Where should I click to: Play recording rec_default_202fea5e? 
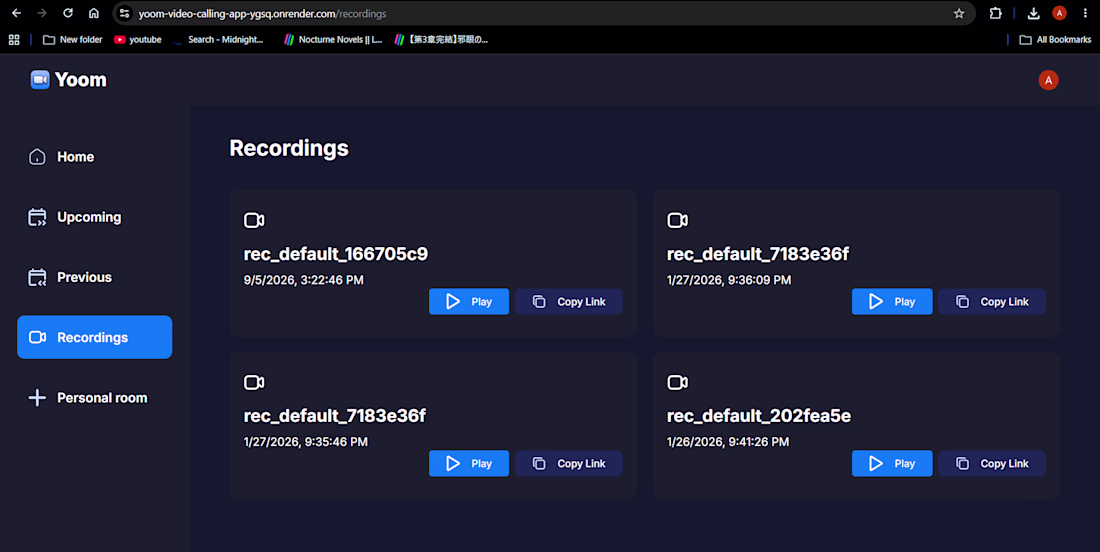click(892, 464)
